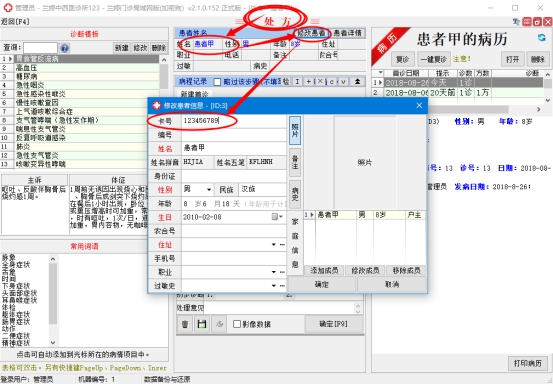Click the 返回[F4] menu item
This screenshot has height=384, width=553.
click(15, 22)
